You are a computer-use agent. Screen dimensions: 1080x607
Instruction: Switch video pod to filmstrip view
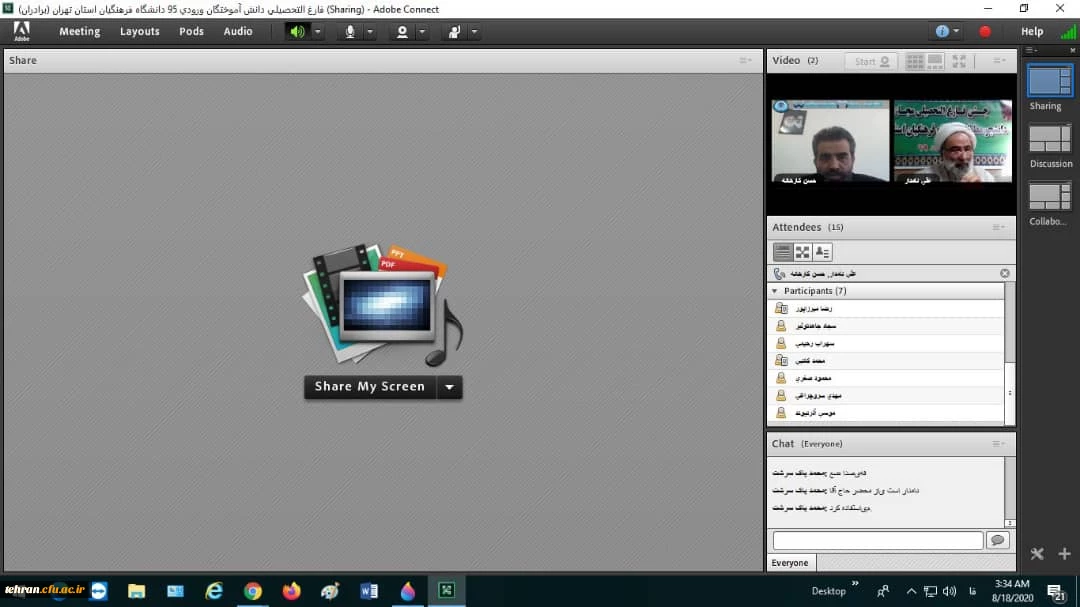tap(935, 61)
